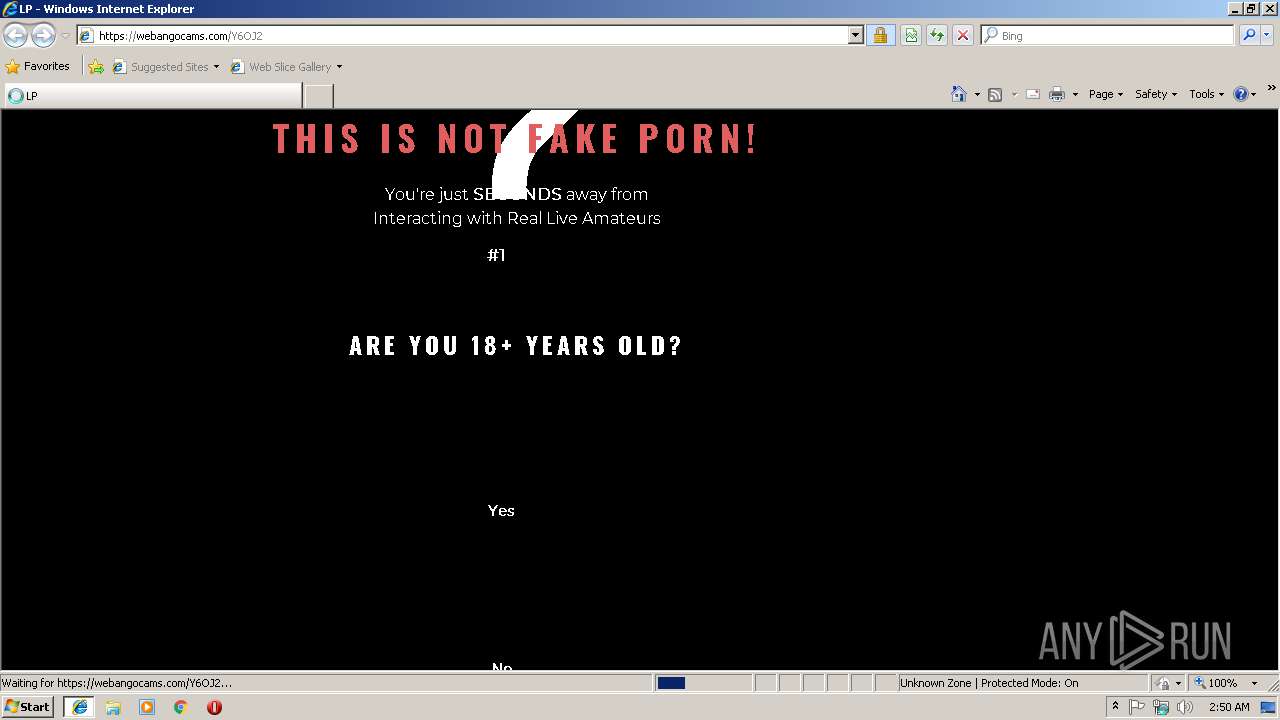Click the Action Center flag icon

tap(1137, 707)
